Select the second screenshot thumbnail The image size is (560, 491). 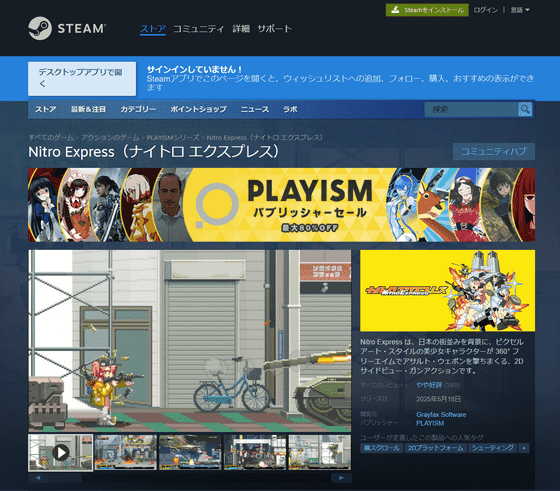[x=125, y=452]
